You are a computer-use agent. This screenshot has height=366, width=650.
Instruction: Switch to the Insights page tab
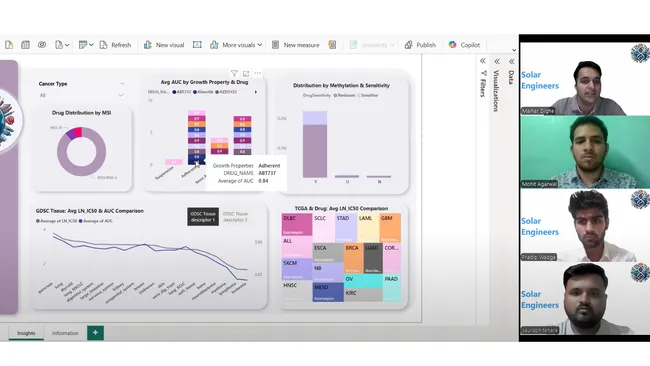[26, 333]
